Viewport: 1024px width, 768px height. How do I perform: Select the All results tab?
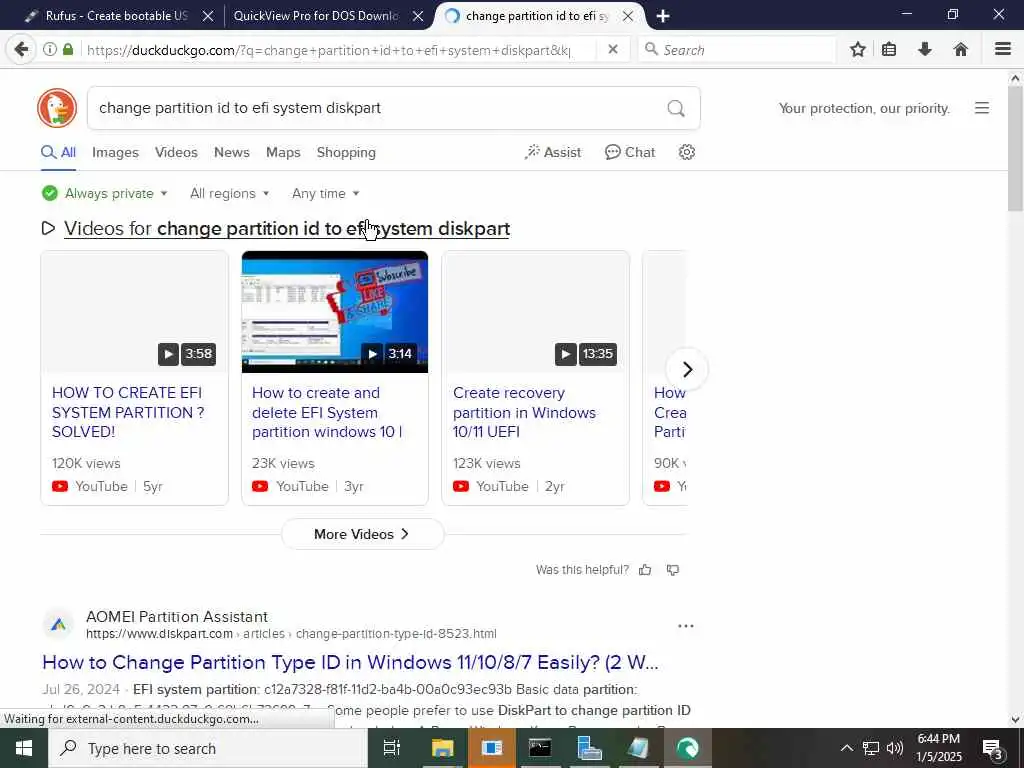58,152
